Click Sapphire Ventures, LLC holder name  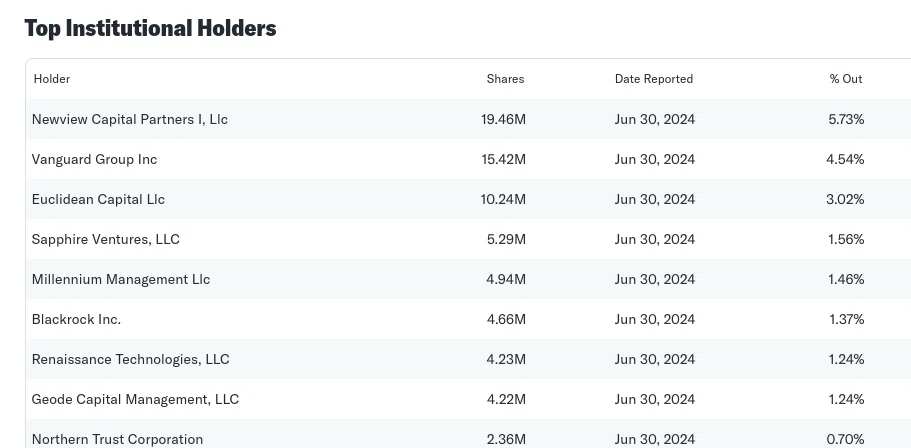tap(106, 239)
